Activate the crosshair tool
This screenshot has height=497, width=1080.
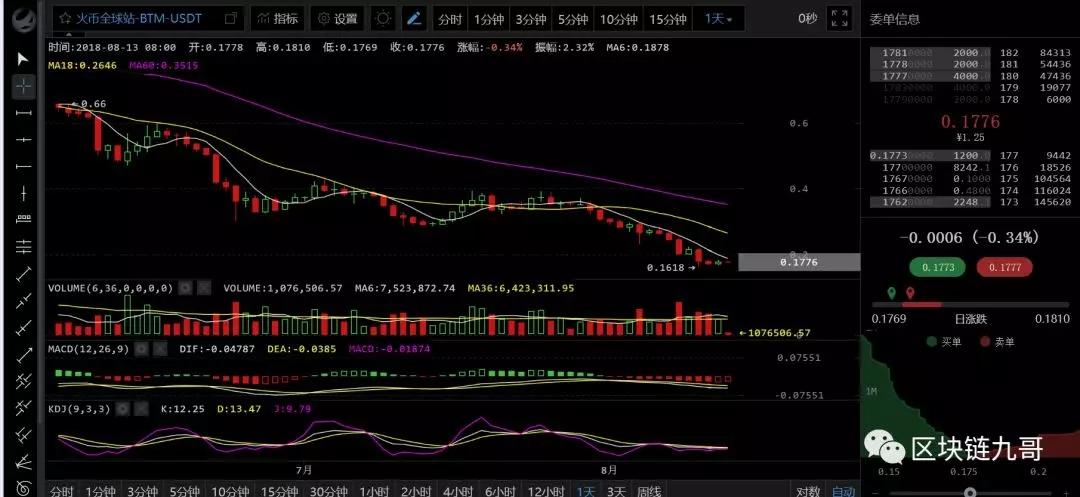pos(23,86)
